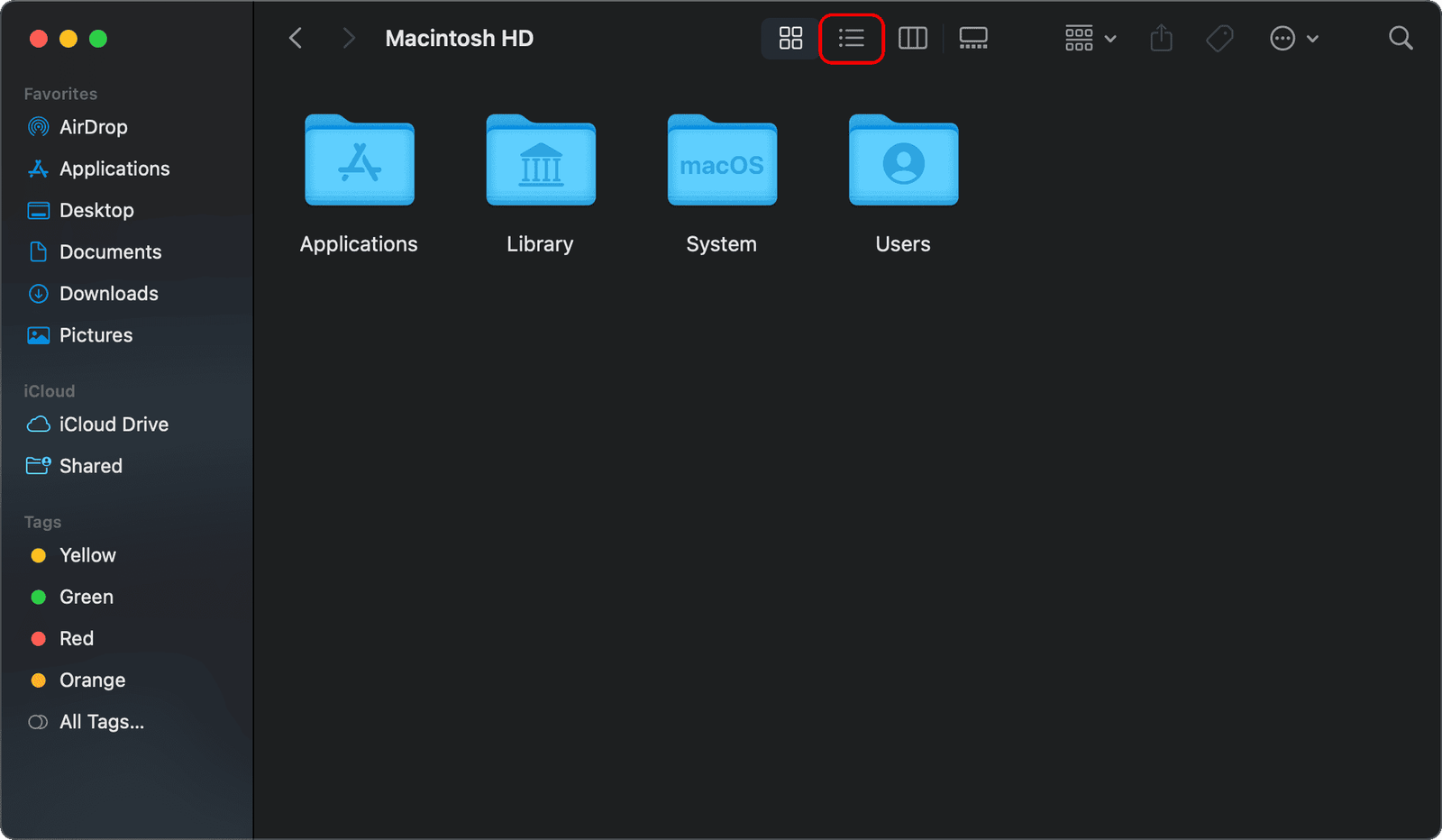Open the Group By dropdown
This screenshot has width=1442, height=840.
coord(1091,38)
